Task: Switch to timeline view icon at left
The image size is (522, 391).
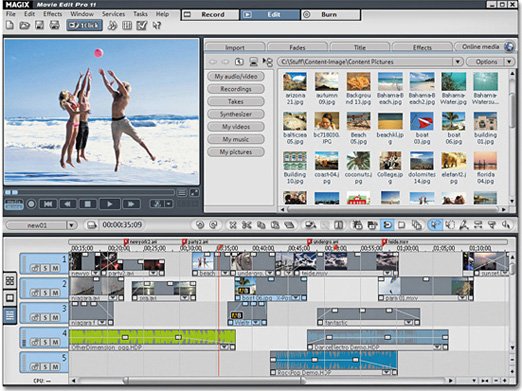Action: point(10,315)
